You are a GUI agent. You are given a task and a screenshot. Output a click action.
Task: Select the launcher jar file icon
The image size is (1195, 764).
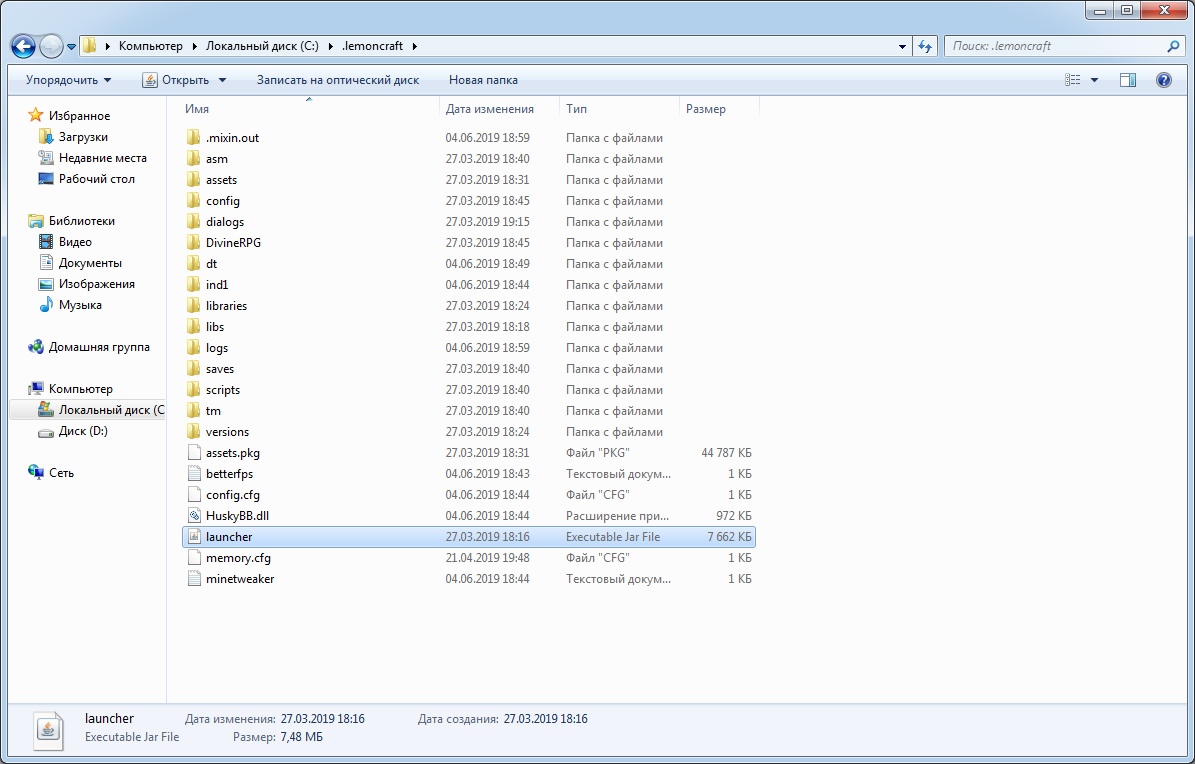(194, 537)
